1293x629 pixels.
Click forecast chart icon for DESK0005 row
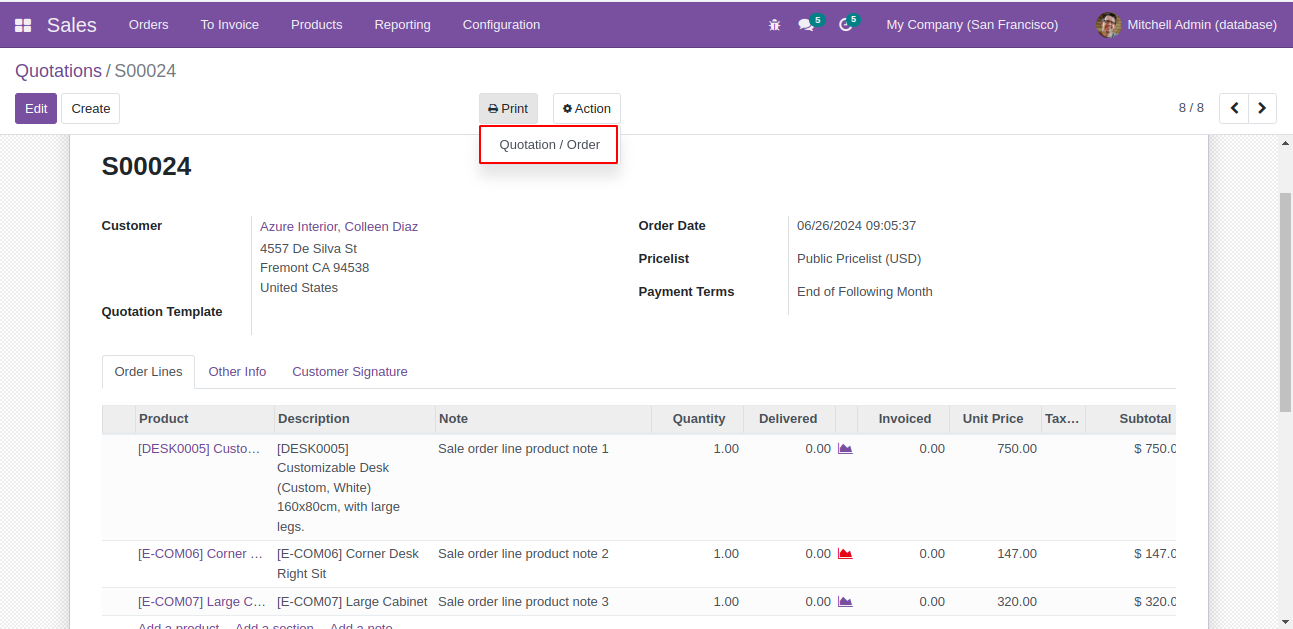845,449
